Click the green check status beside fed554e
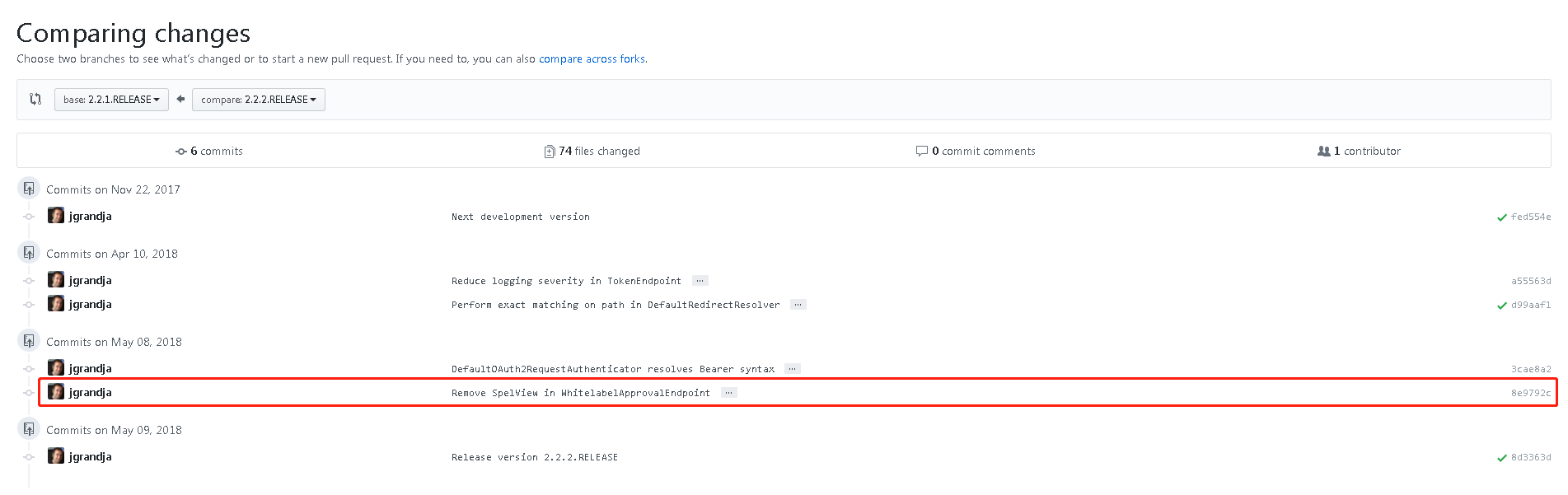 pos(1501,217)
